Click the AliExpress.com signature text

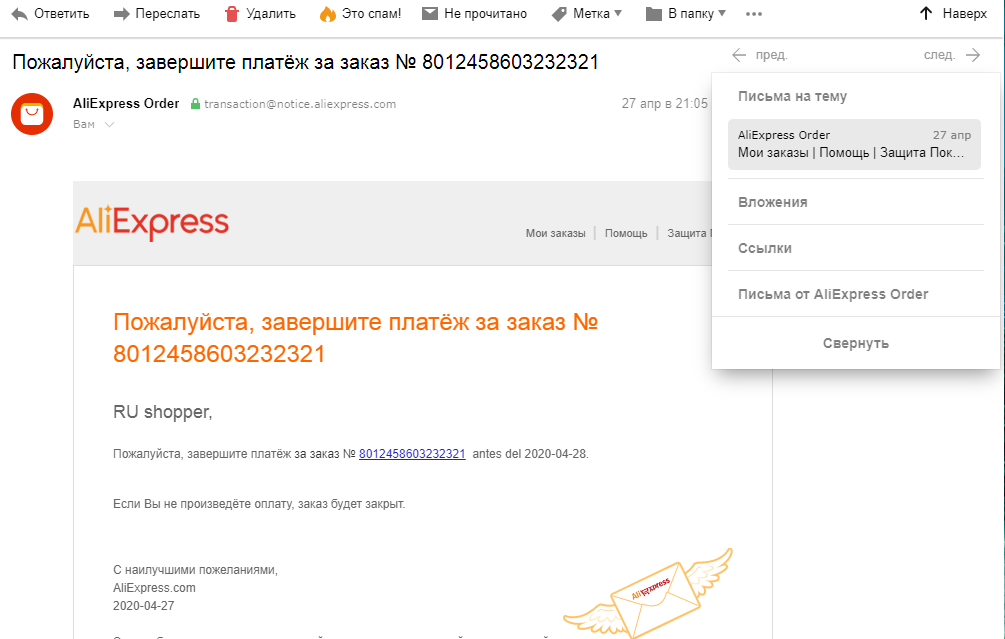coord(154,588)
